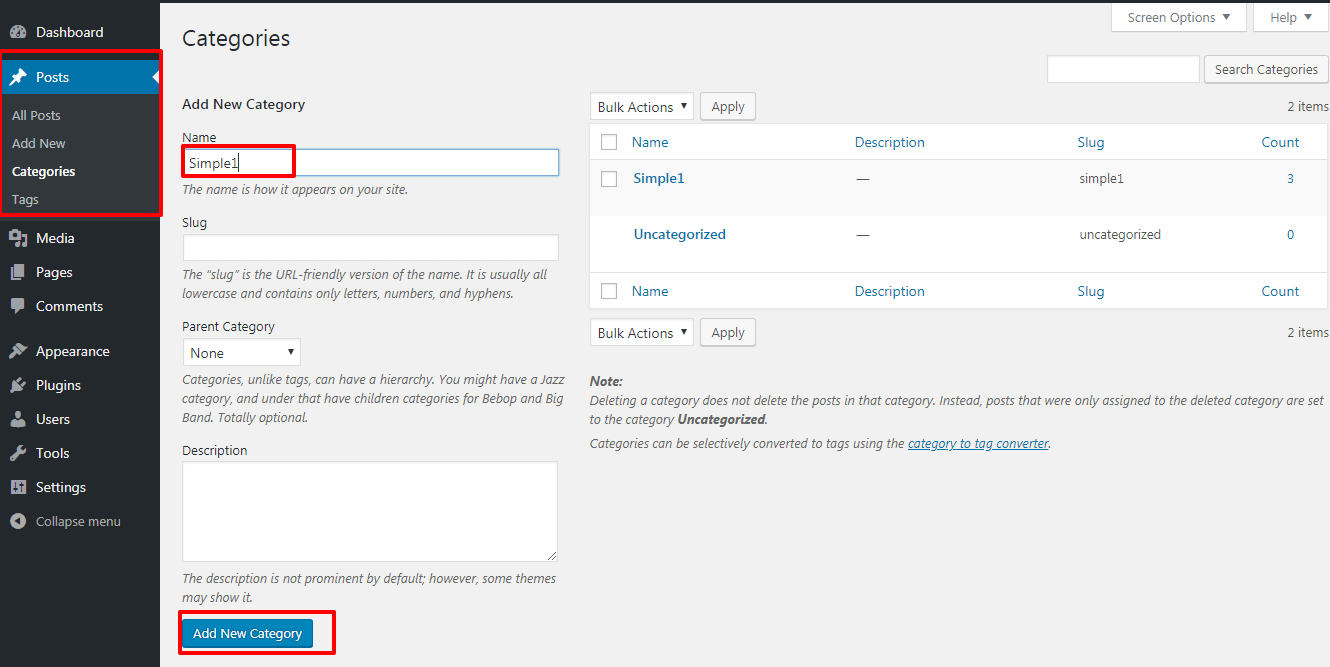This screenshot has width=1330, height=667.
Task: Go to All Posts in sidebar
Action: 36,115
